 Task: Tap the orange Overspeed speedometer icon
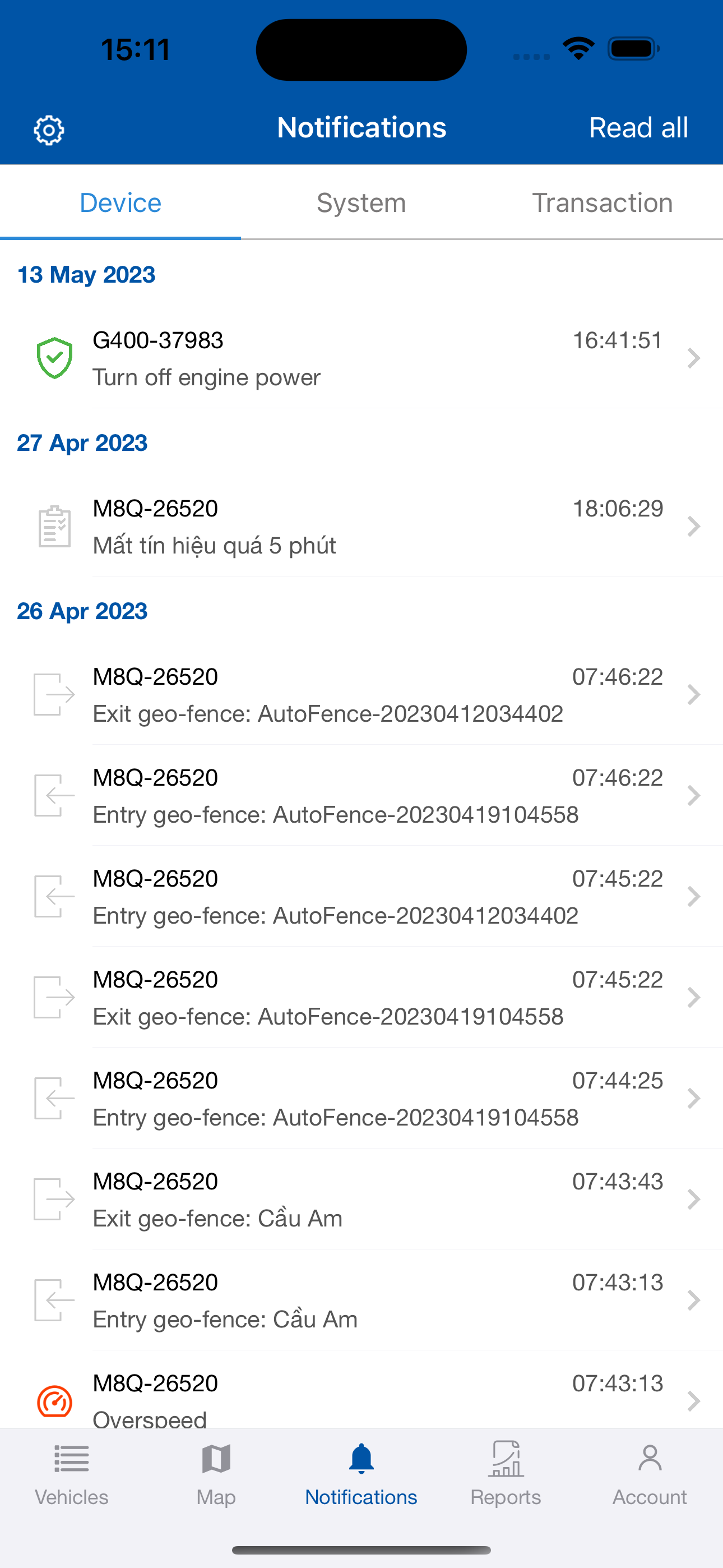click(55, 1401)
